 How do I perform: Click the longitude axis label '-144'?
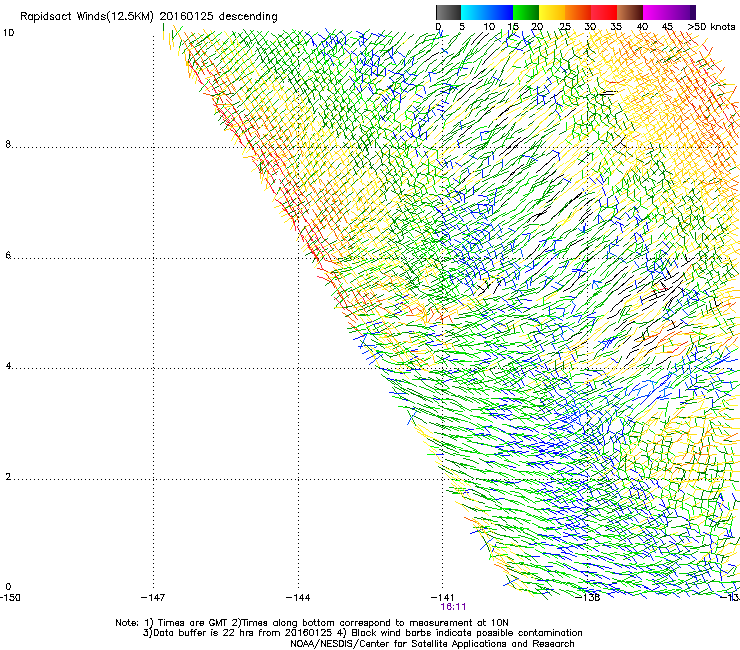pos(298,598)
